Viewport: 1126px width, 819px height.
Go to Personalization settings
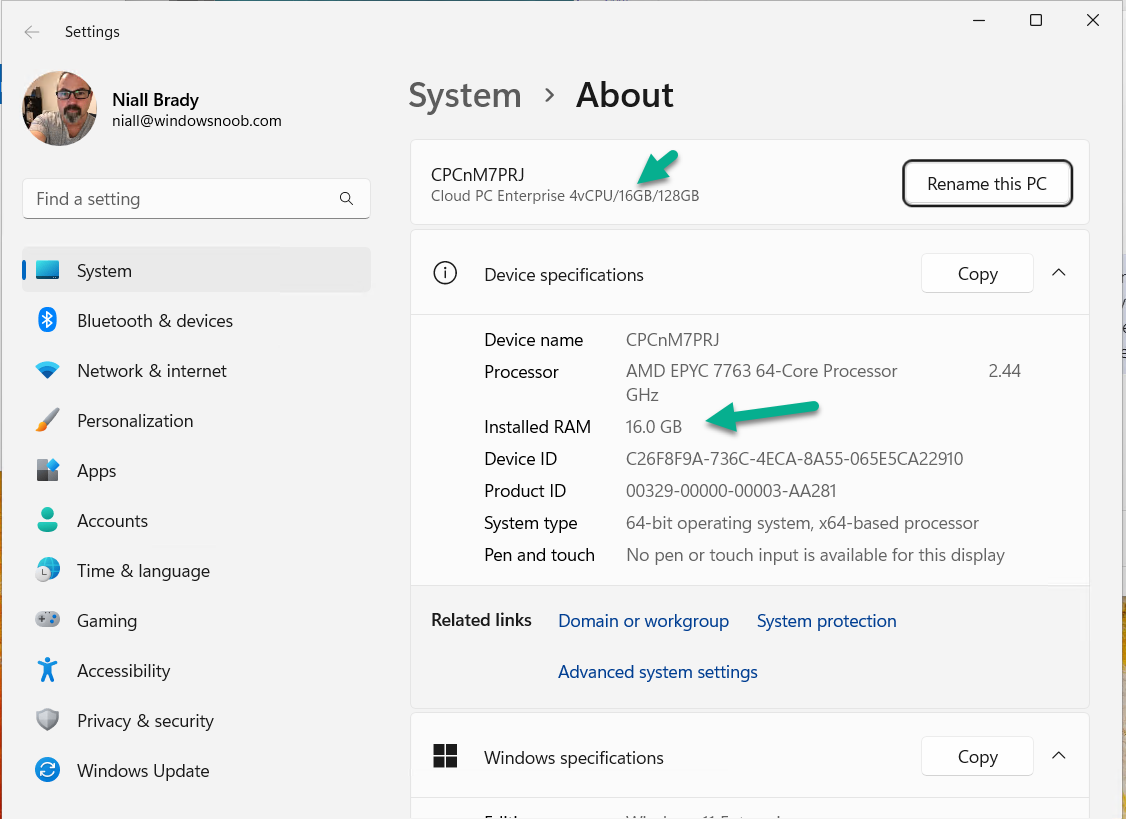click(197, 420)
